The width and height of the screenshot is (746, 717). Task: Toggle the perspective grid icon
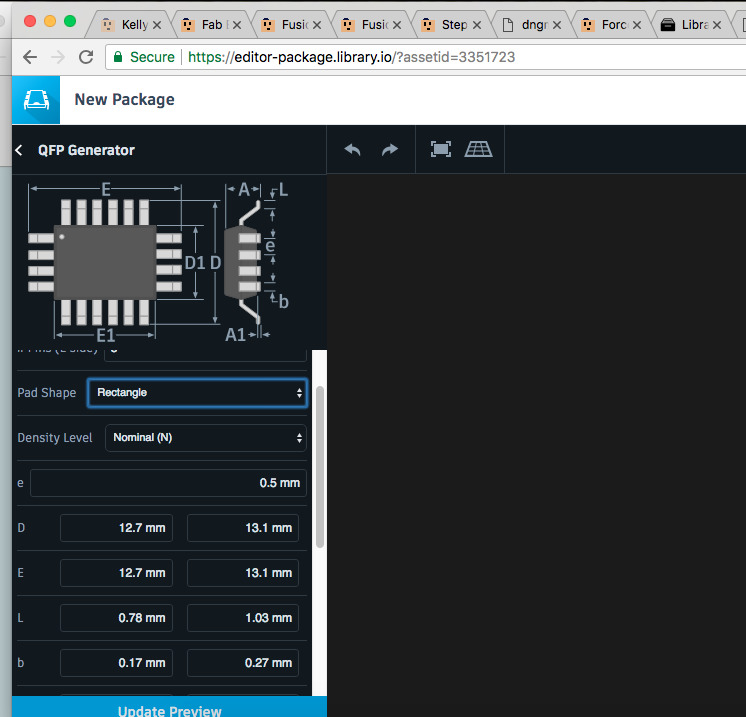pyautogui.click(x=478, y=149)
